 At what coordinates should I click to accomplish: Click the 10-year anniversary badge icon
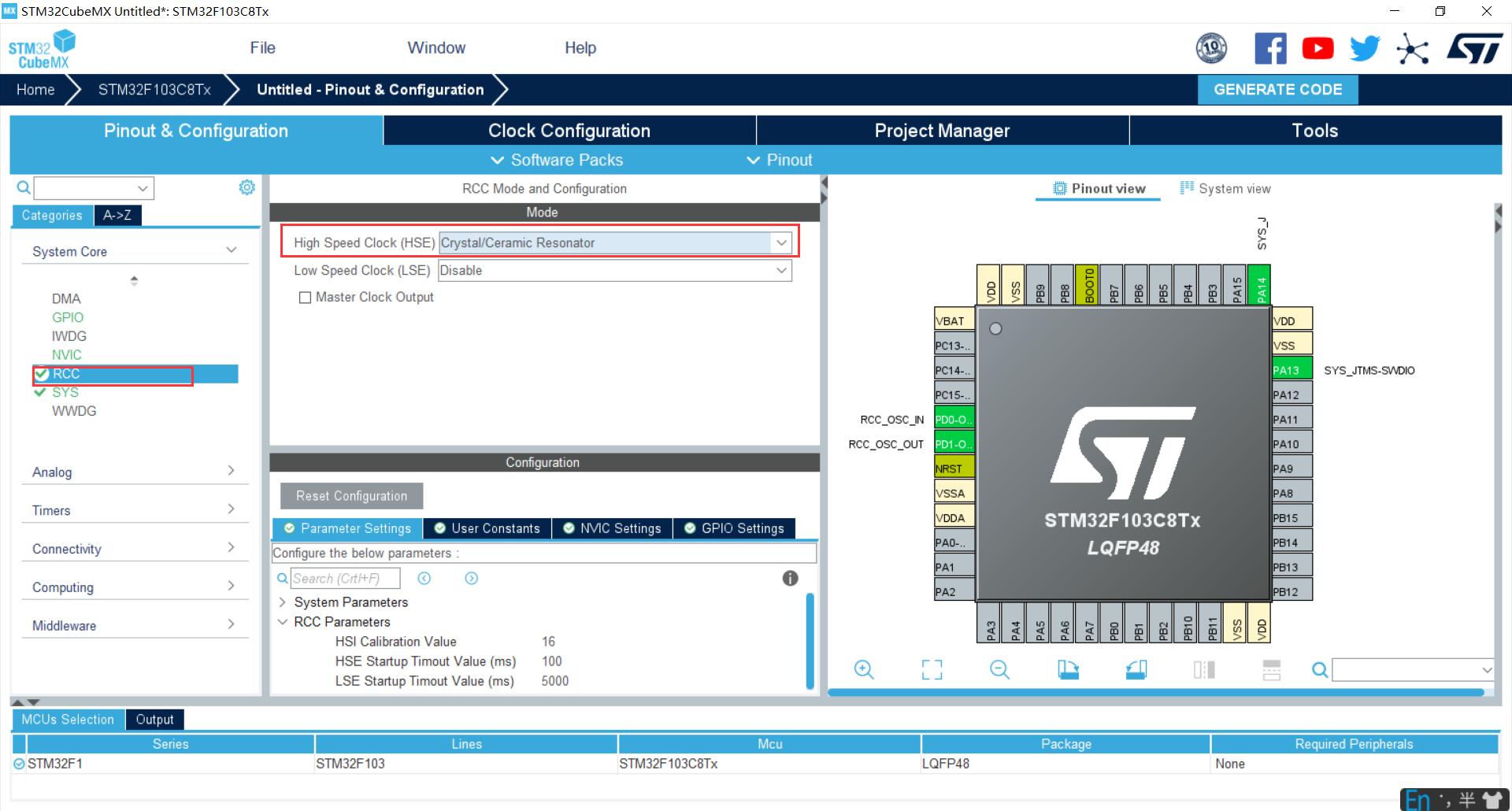click(1211, 49)
